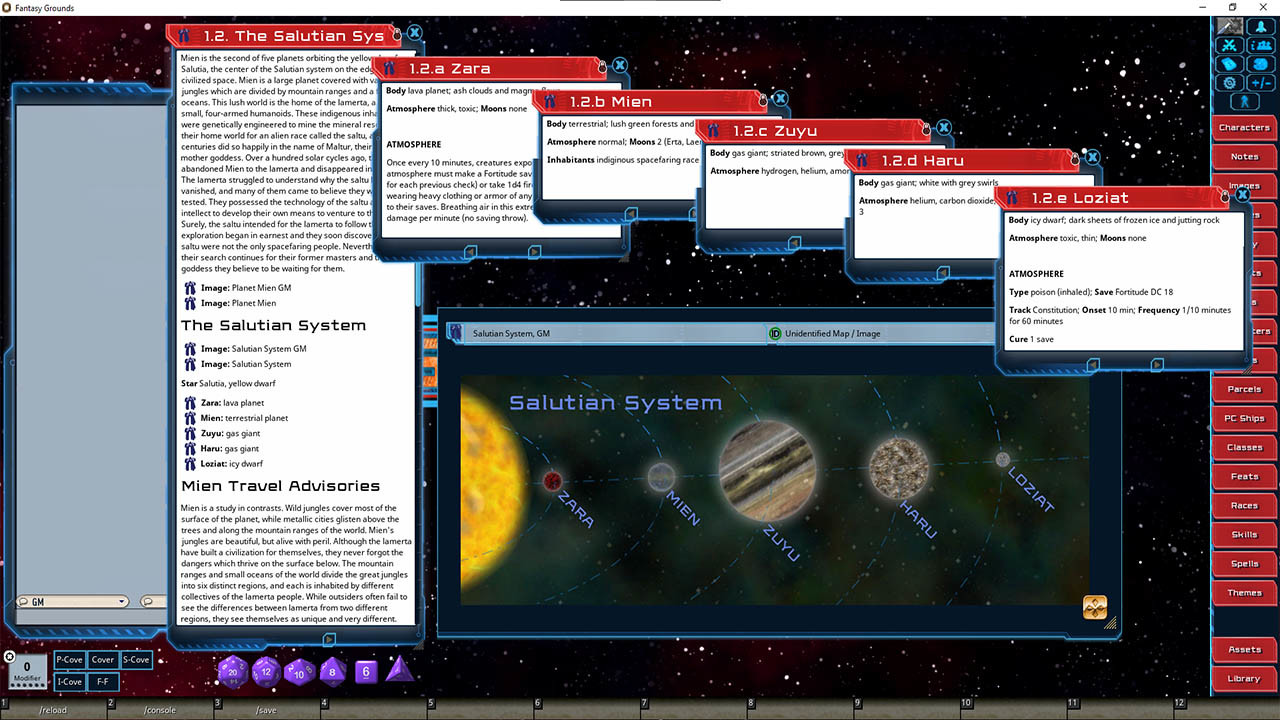Switch to the Library sidebar tab

pos(1242,678)
